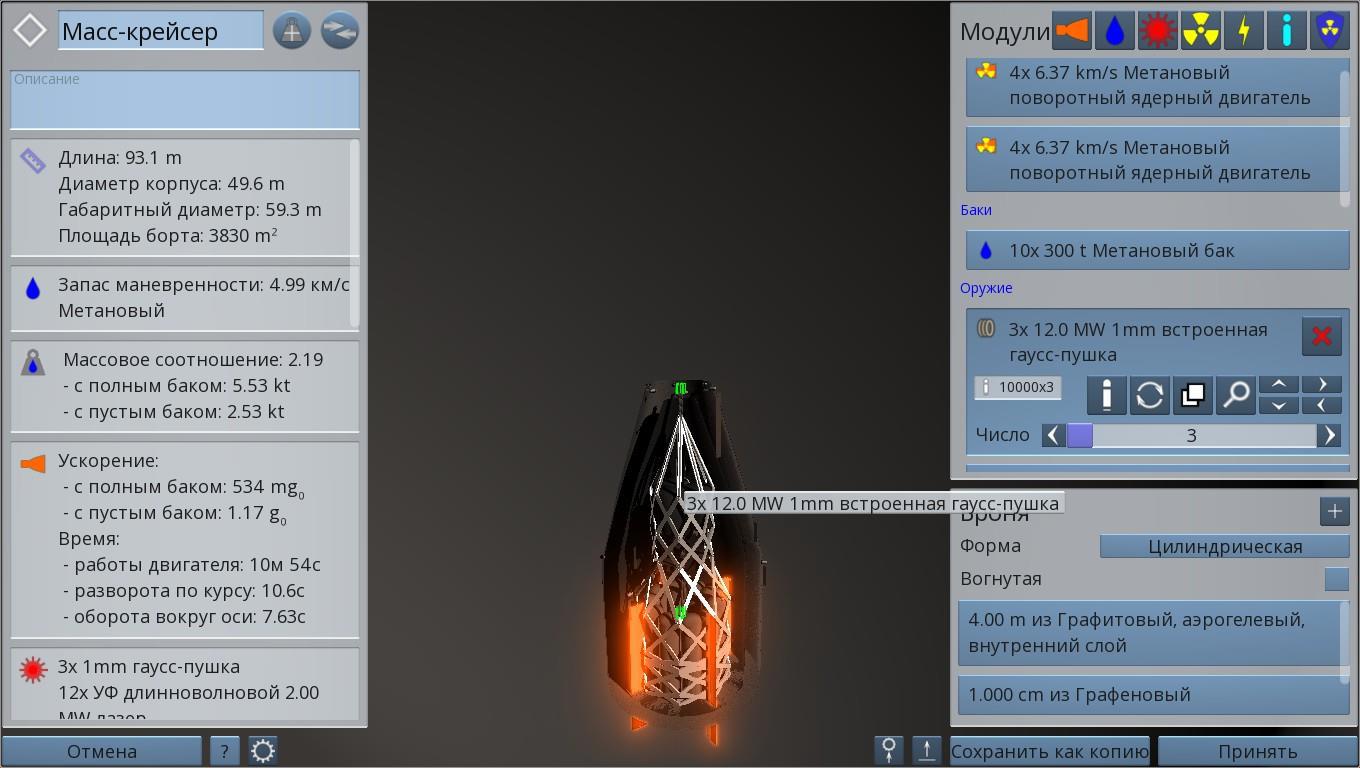Toggle the Вогнутая armor checkbox
This screenshot has height=768, width=1360.
coord(1336,579)
